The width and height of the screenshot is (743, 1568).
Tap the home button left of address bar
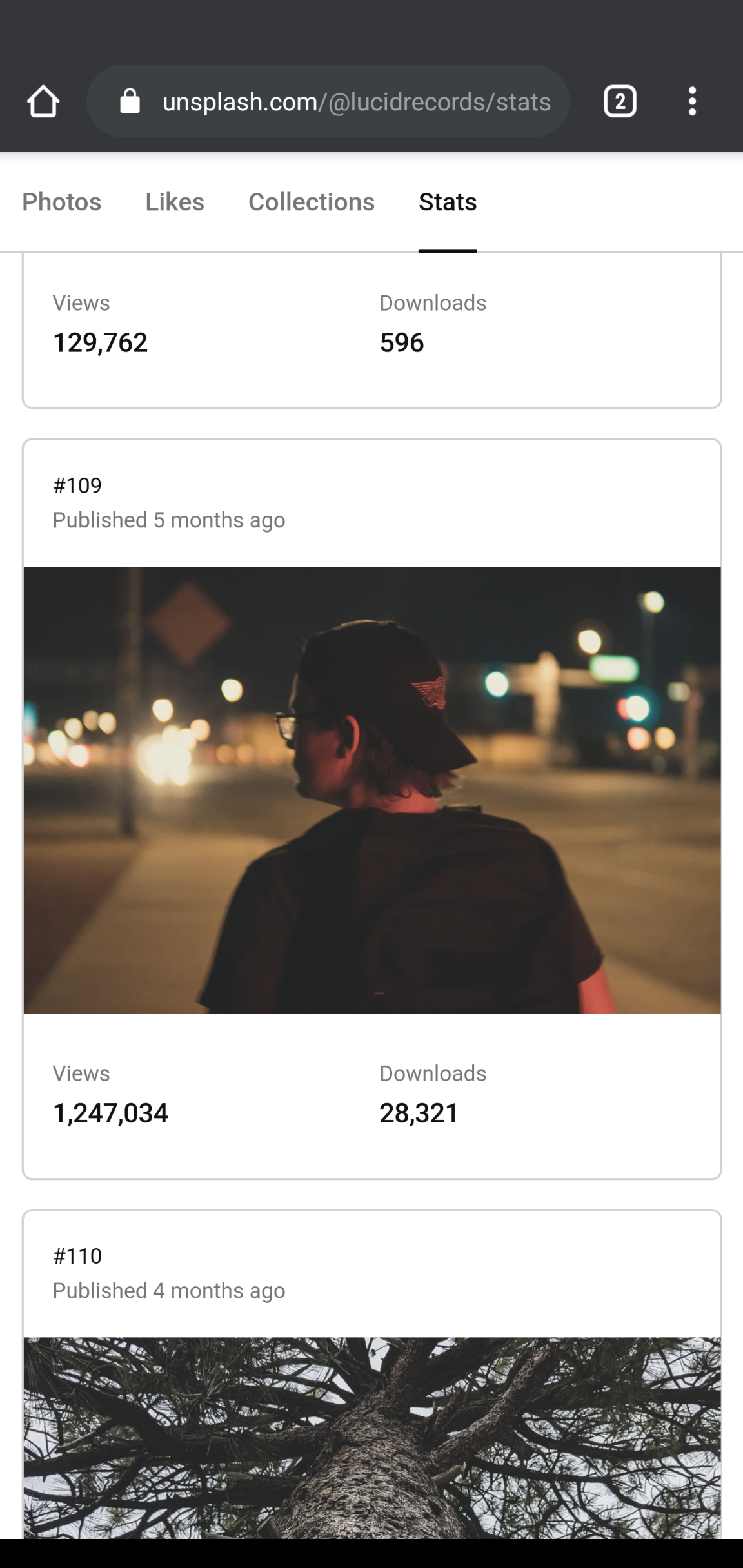43,101
